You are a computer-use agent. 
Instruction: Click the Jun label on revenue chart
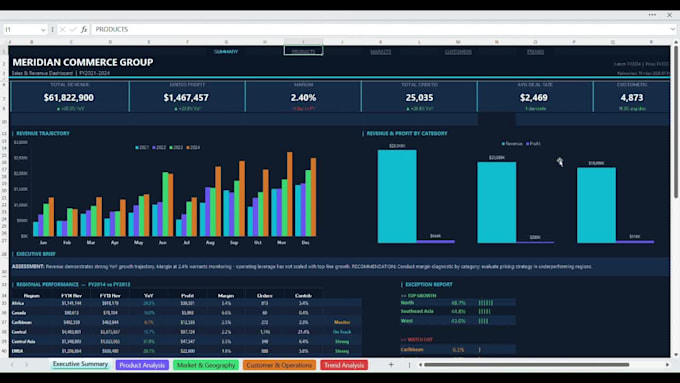click(162, 242)
